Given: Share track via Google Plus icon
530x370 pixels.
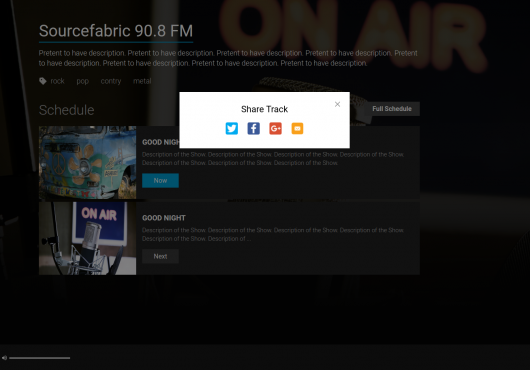Looking at the screenshot, I should (275, 128).
